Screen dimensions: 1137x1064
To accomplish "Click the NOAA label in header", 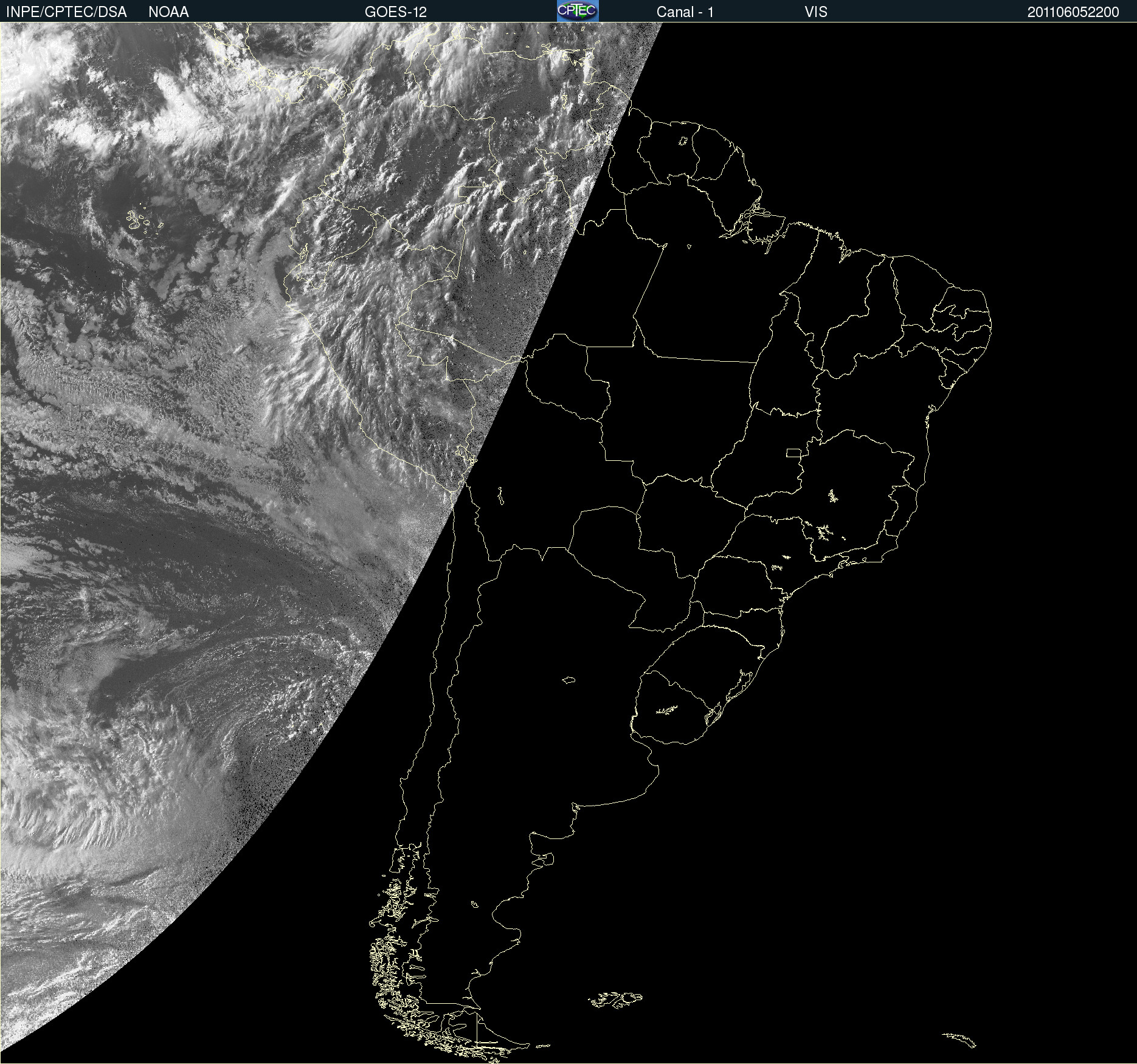I will [168, 12].
